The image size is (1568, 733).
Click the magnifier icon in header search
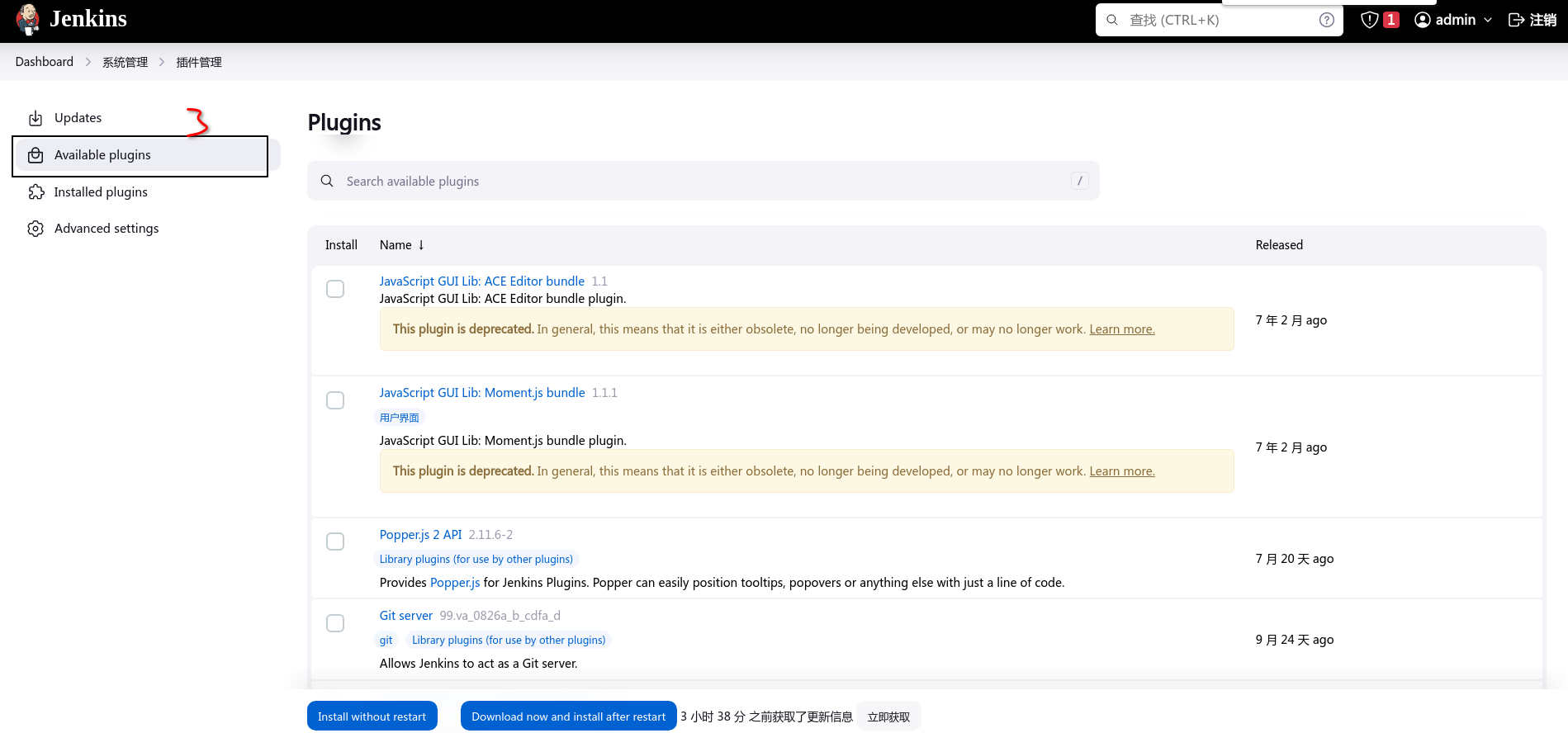click(x=1112, y=20)
